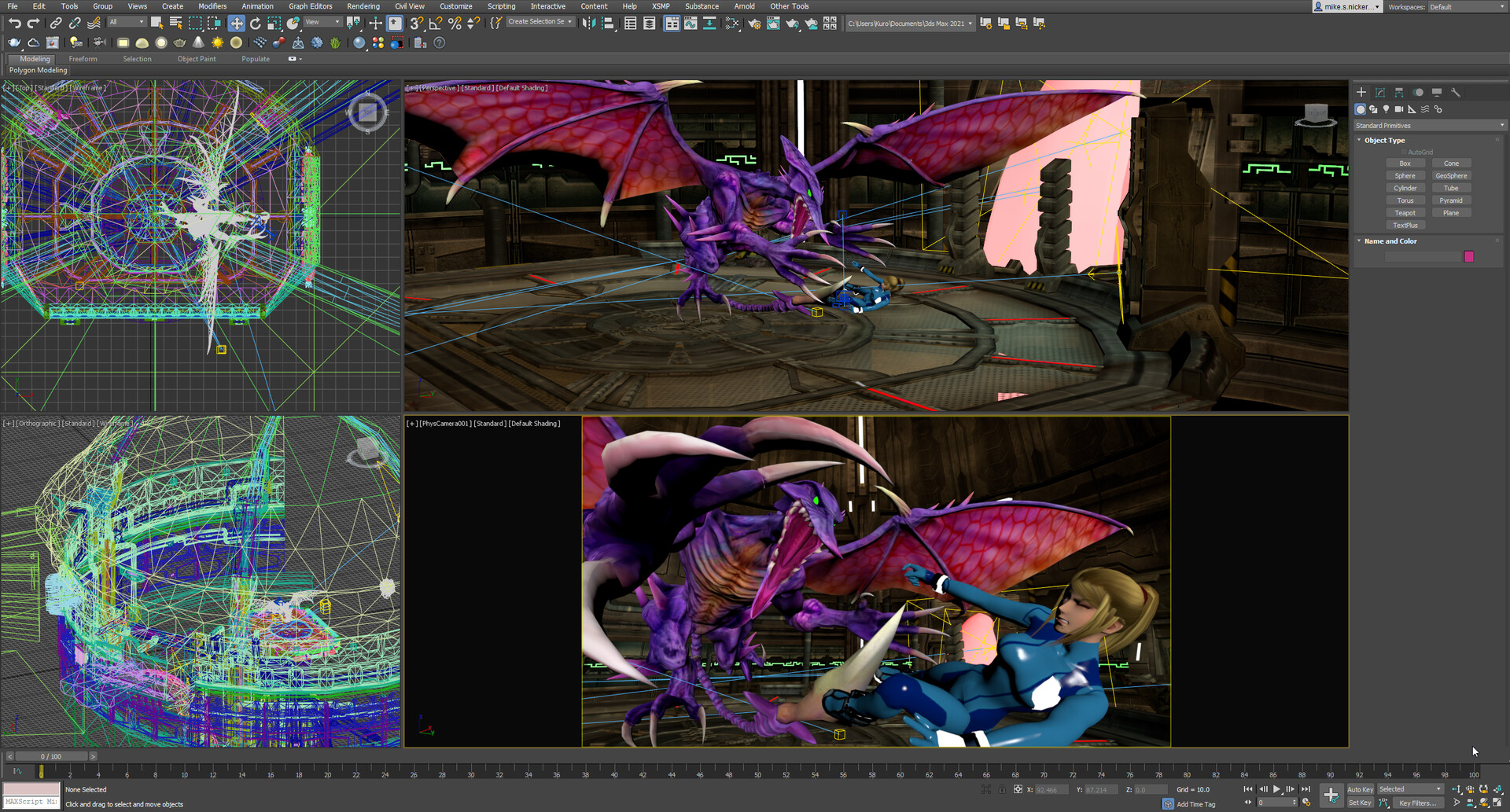This screenshot has width=1510, height=812.
Task: Select the Select and Rotate tool
Action: pyautogui.click(x=255, y=24)
